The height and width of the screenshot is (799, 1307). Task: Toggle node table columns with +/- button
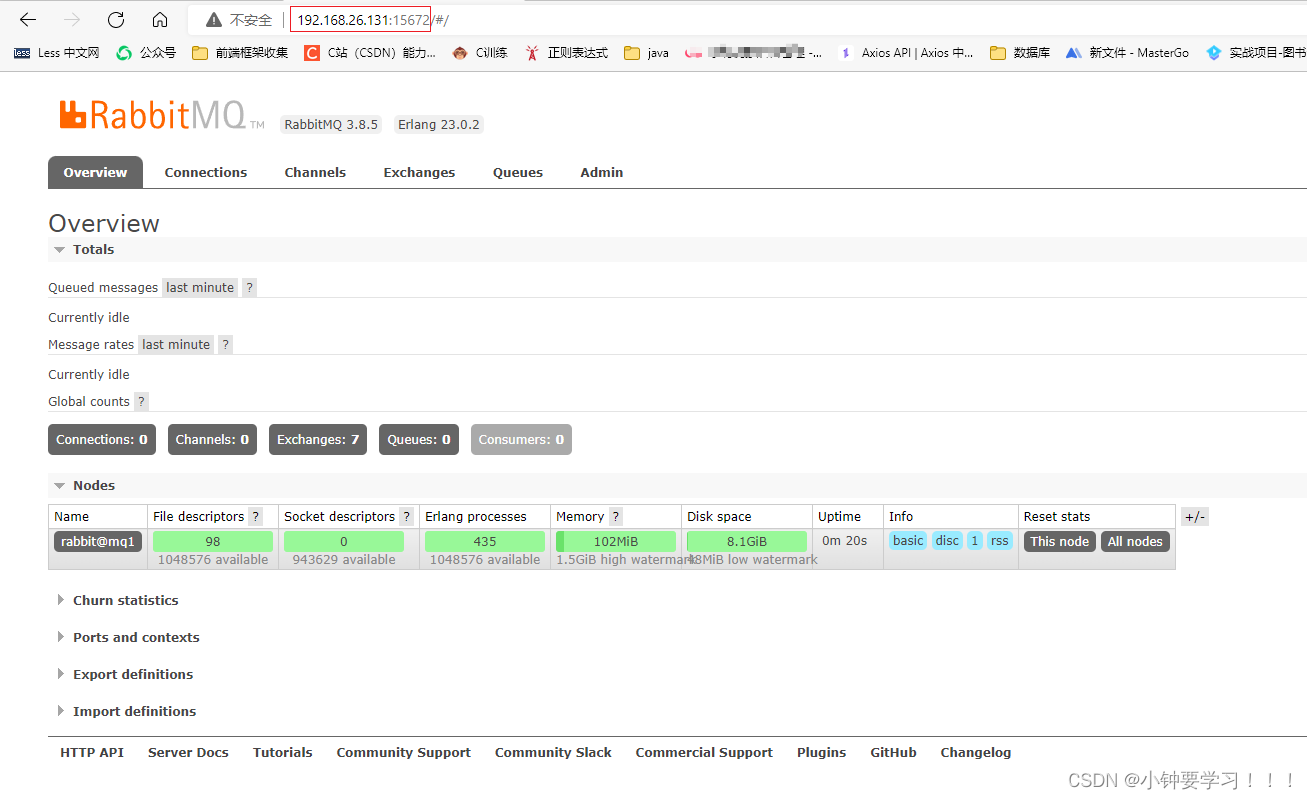[x=1194, y=517]
